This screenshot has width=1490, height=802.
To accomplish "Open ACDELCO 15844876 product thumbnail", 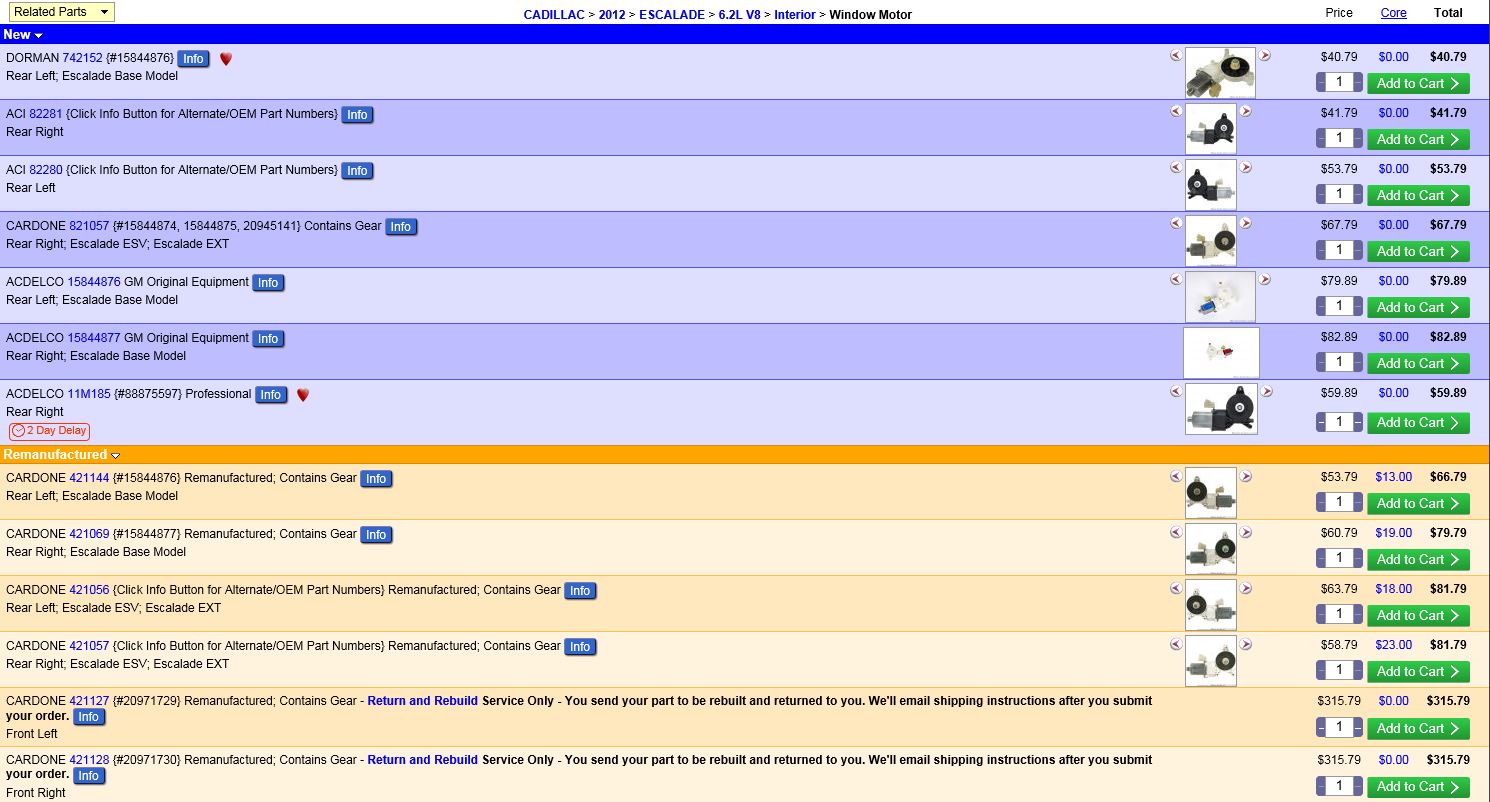I will pyautogui.click(x=1220, y=297).
